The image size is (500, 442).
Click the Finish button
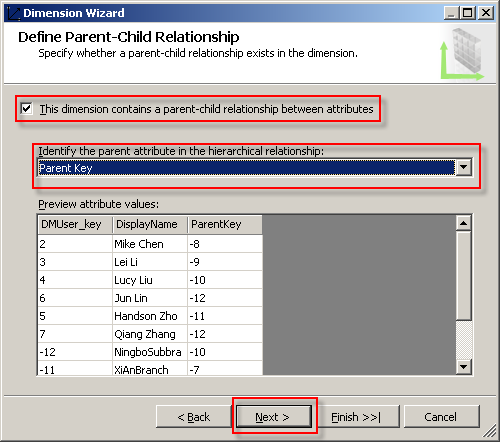pos(356,417)
